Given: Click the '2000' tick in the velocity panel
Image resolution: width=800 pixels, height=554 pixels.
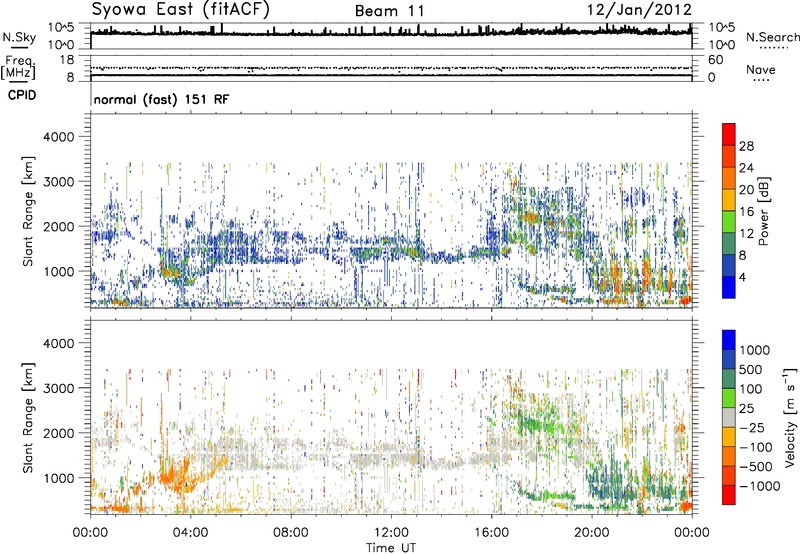Looking at the screenshot, I should point(58,433).
